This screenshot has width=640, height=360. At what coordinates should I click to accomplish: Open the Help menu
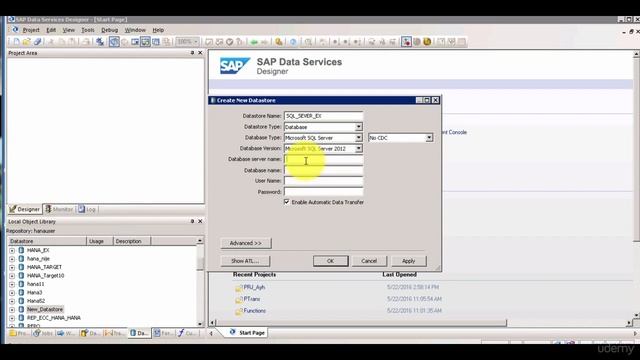[x=158, y=30]
